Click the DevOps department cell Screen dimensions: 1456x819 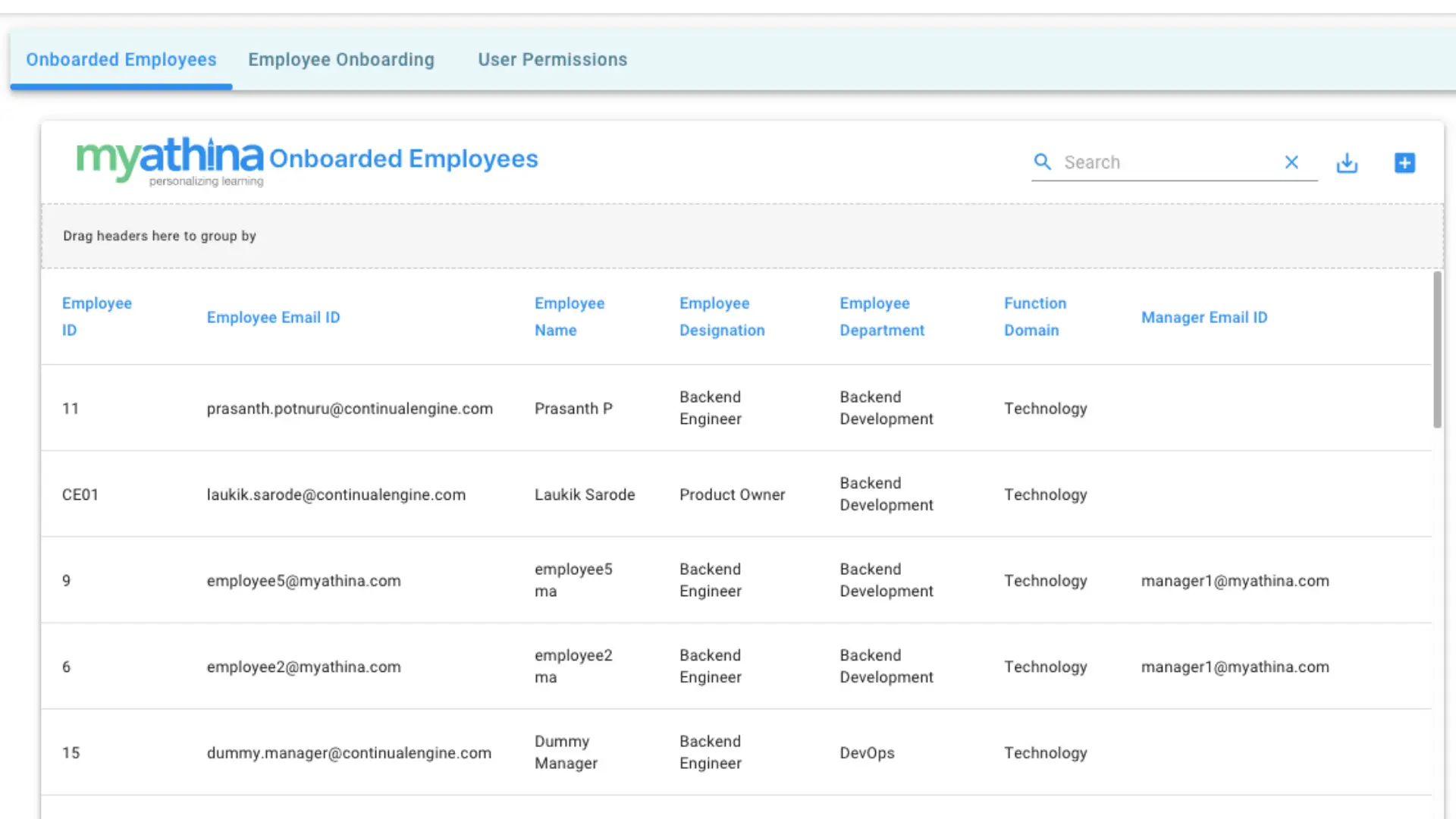pyautogui.click(x=867, y=753)
